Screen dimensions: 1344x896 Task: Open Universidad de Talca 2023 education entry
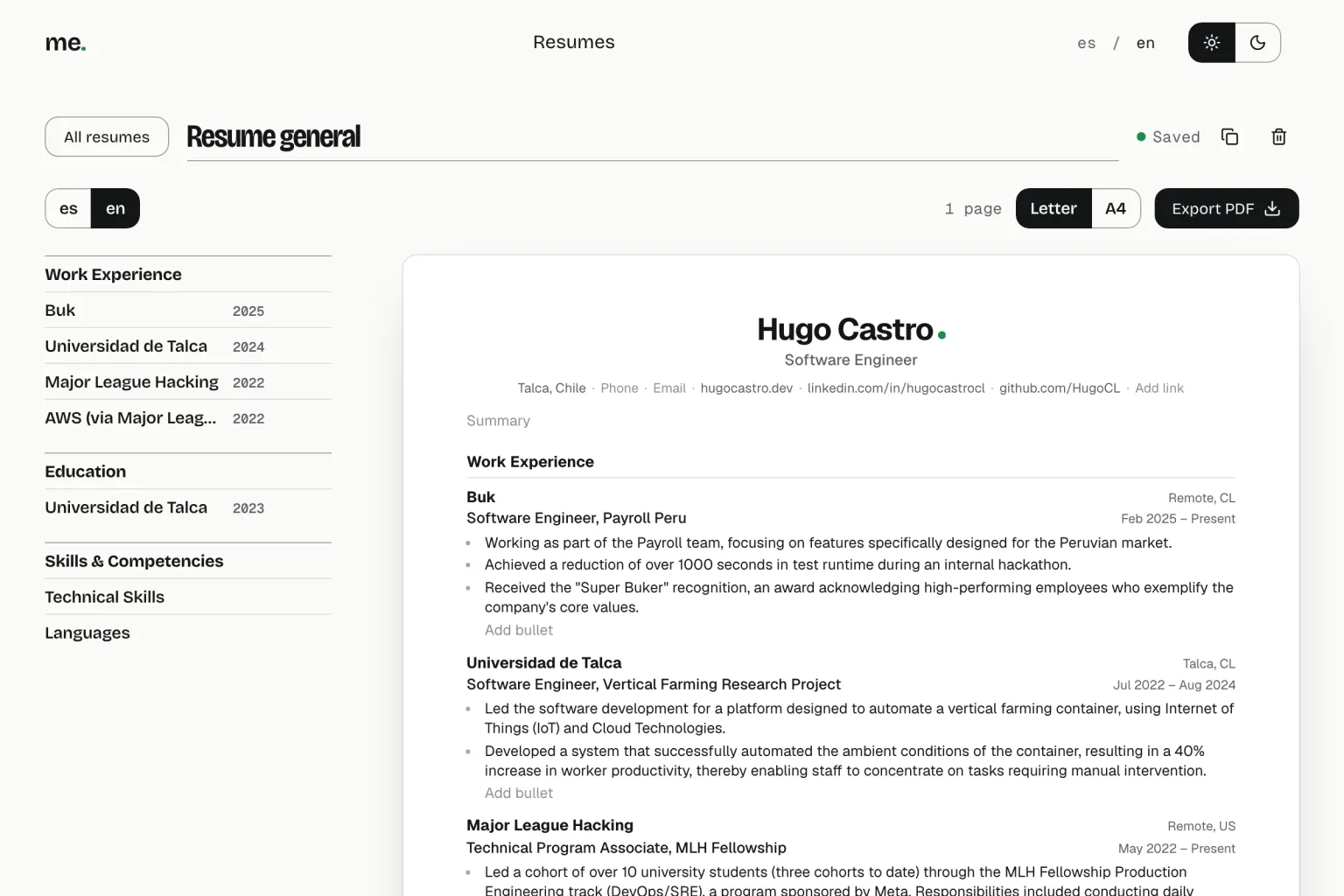pyautogui.click(x=188, y=507)
